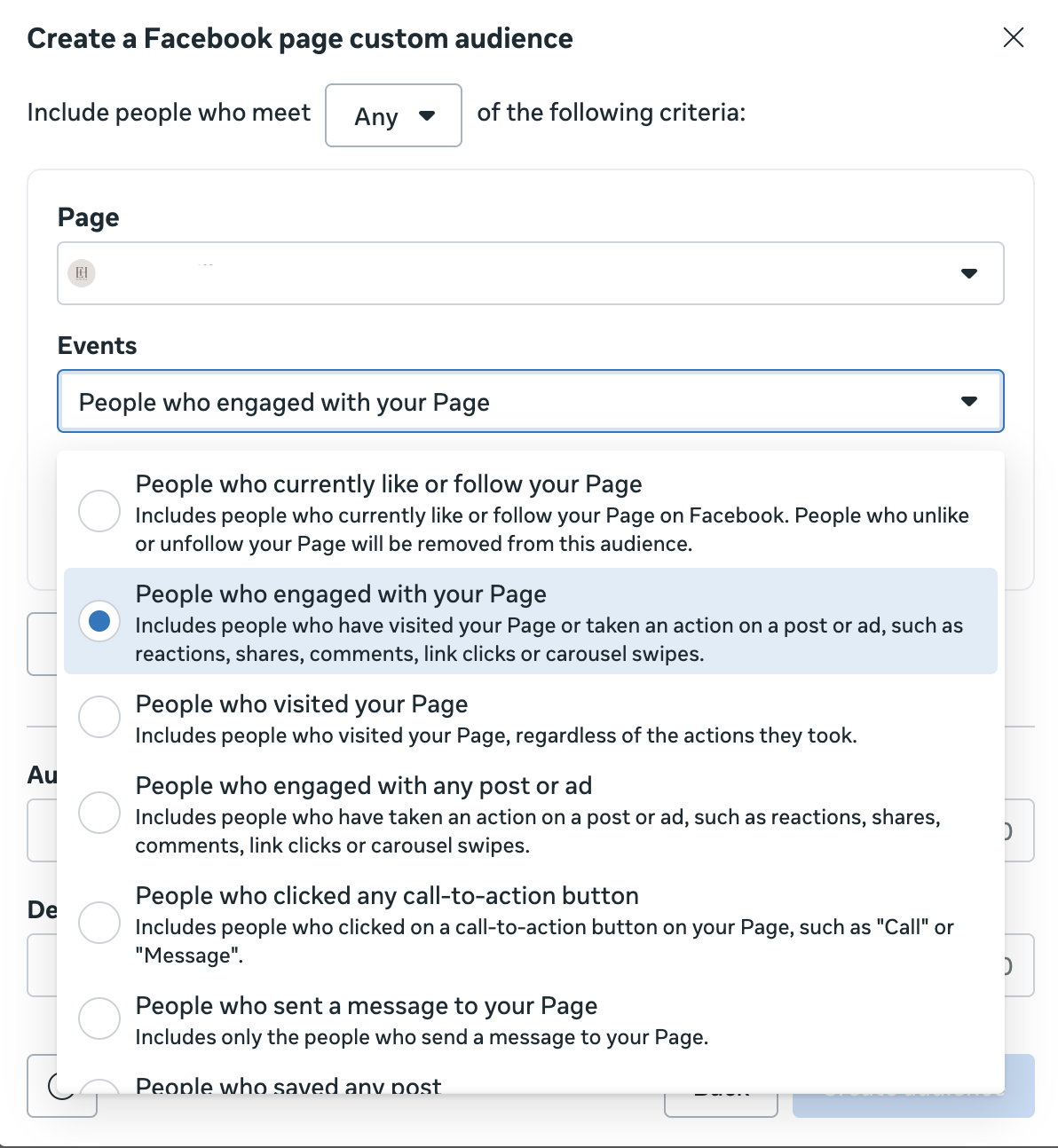Close the custom audience dialog

click(x=1013, y=37)
